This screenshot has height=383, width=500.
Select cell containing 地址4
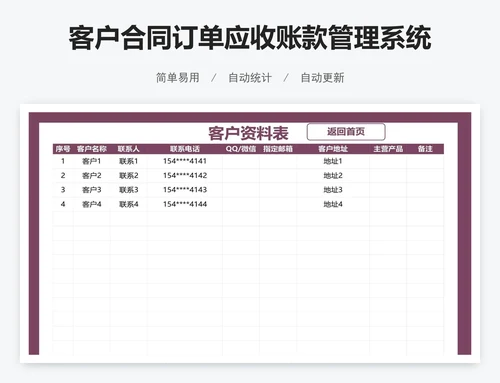[x=333, y=204]
